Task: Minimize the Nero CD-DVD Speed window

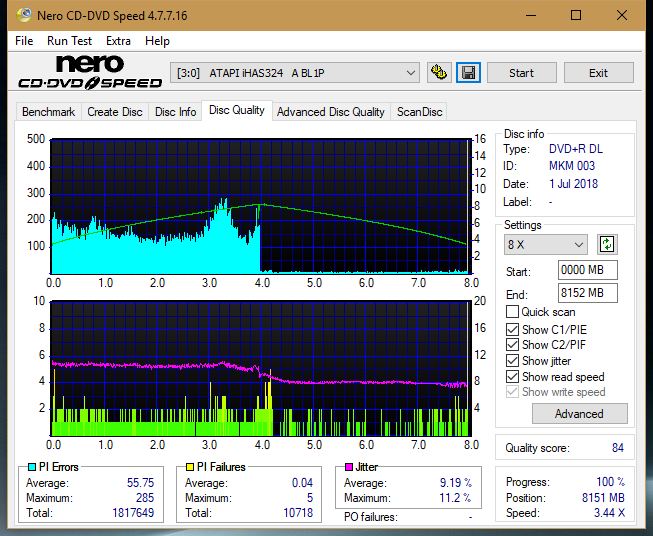Action: (531, 16)
